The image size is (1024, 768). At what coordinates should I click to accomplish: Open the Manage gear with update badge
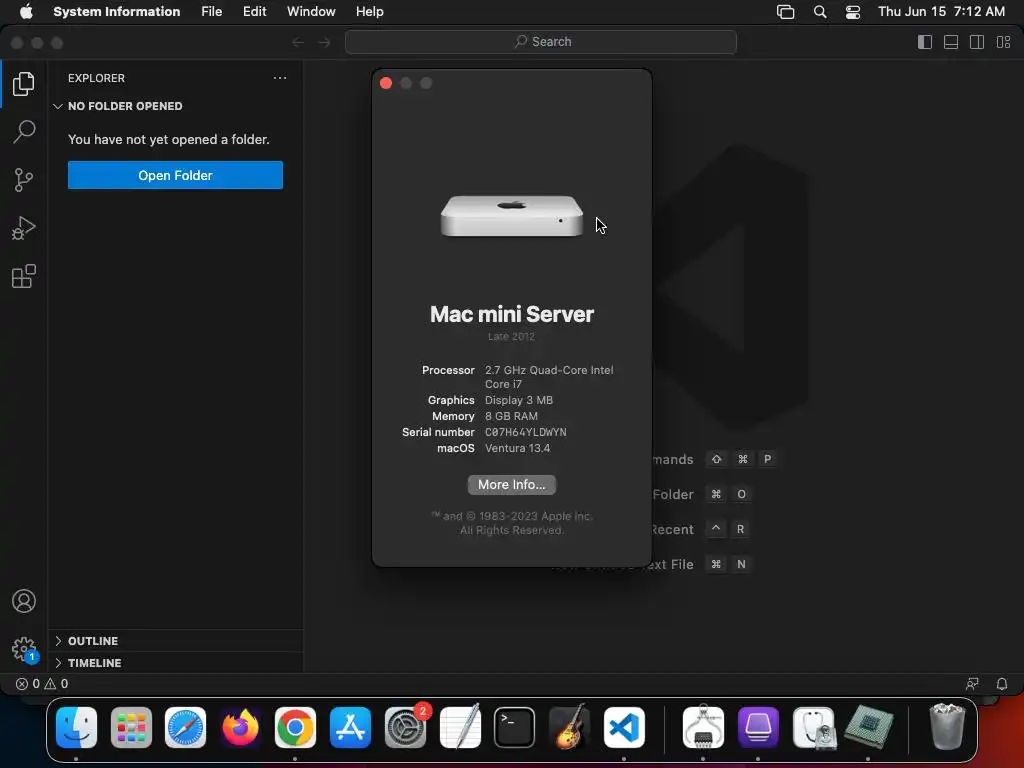click(x=24, y=649)
